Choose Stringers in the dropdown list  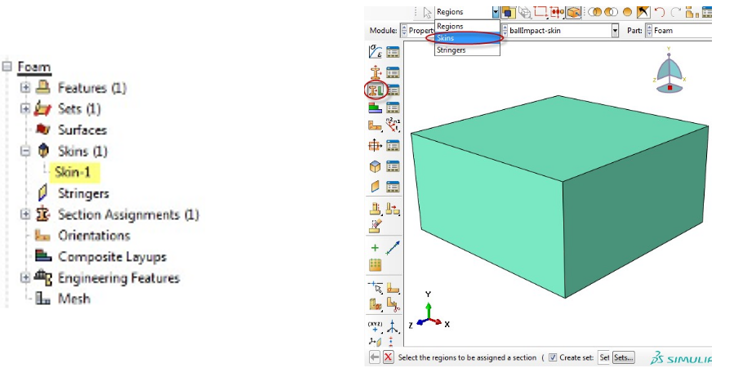pos(467,50)
